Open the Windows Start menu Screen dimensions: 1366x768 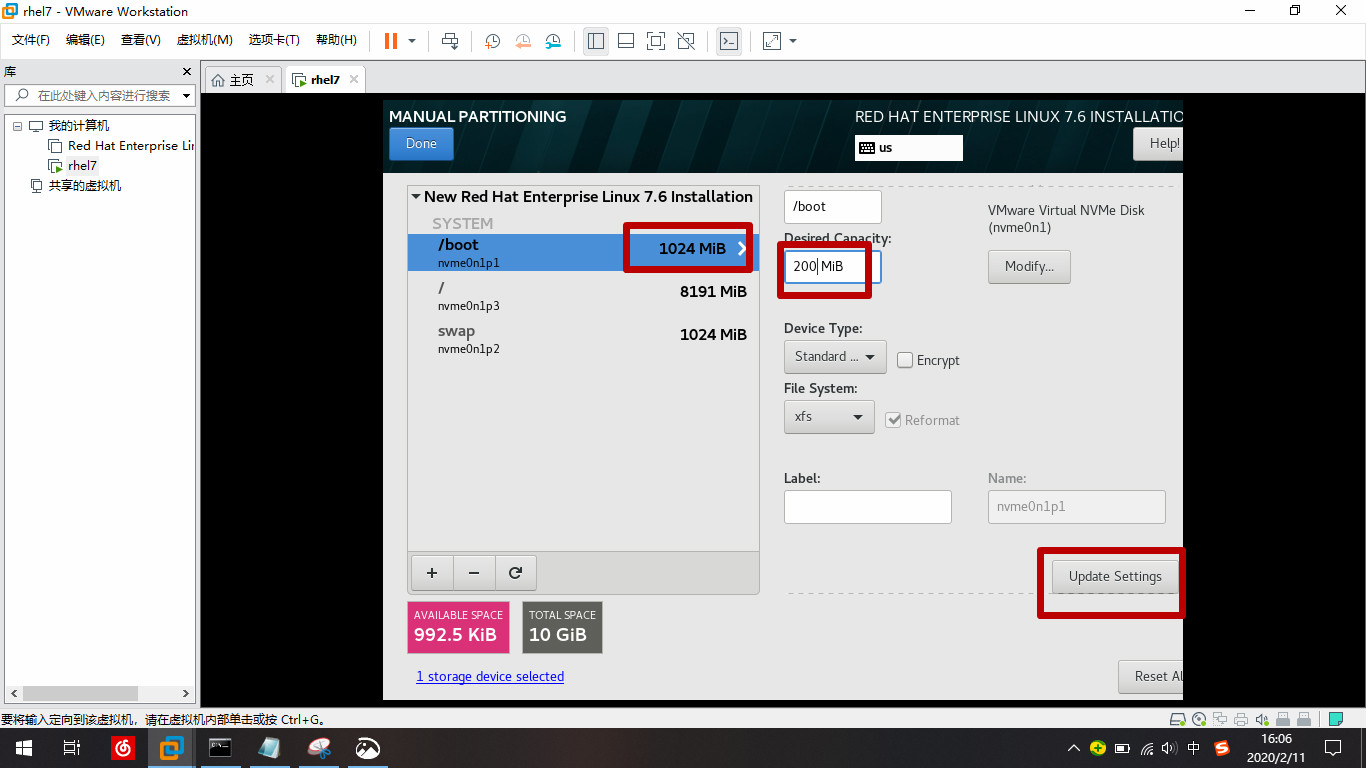coord(23,747)
